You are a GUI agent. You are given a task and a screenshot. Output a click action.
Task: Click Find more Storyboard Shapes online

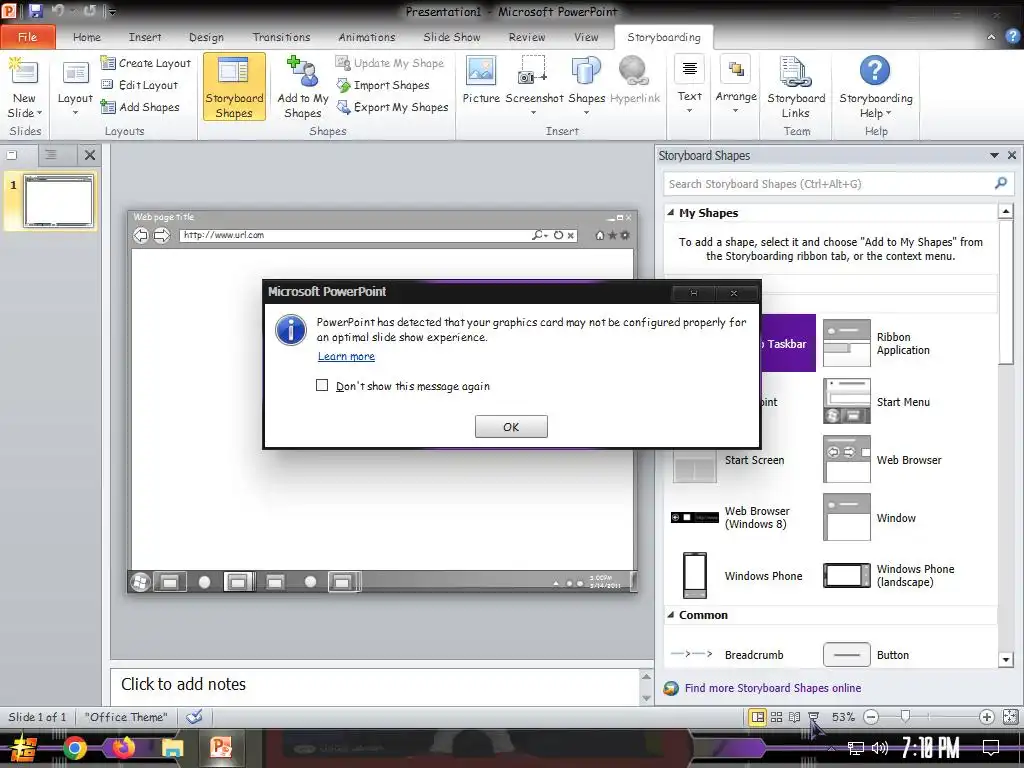click(x=773, y=688)
